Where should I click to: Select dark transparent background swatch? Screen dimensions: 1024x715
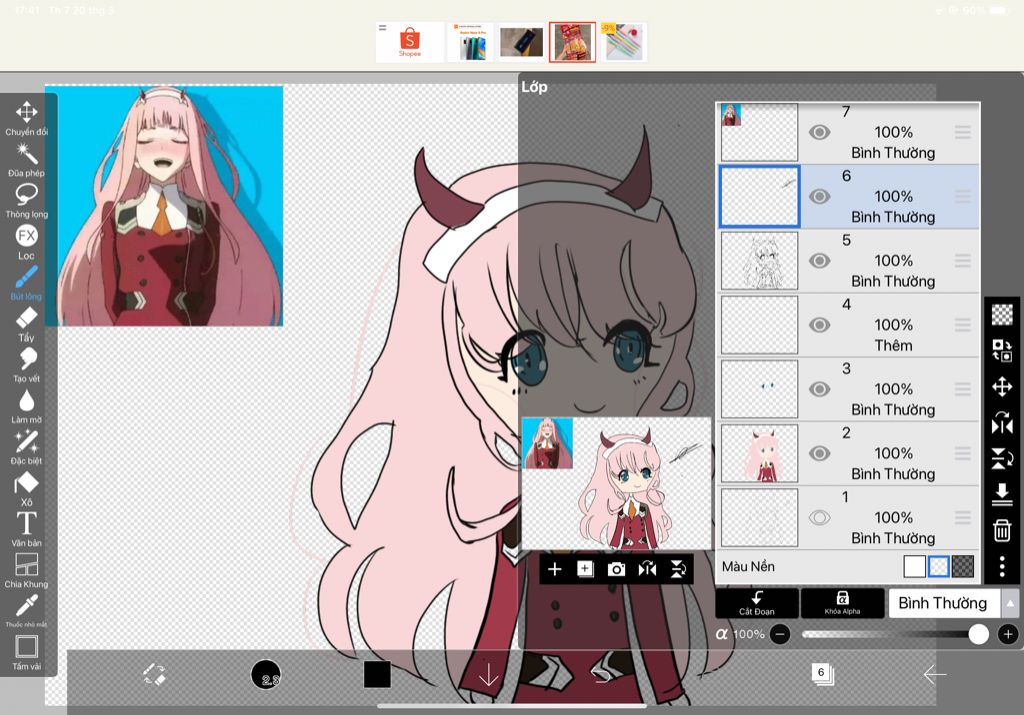[963, 567]
